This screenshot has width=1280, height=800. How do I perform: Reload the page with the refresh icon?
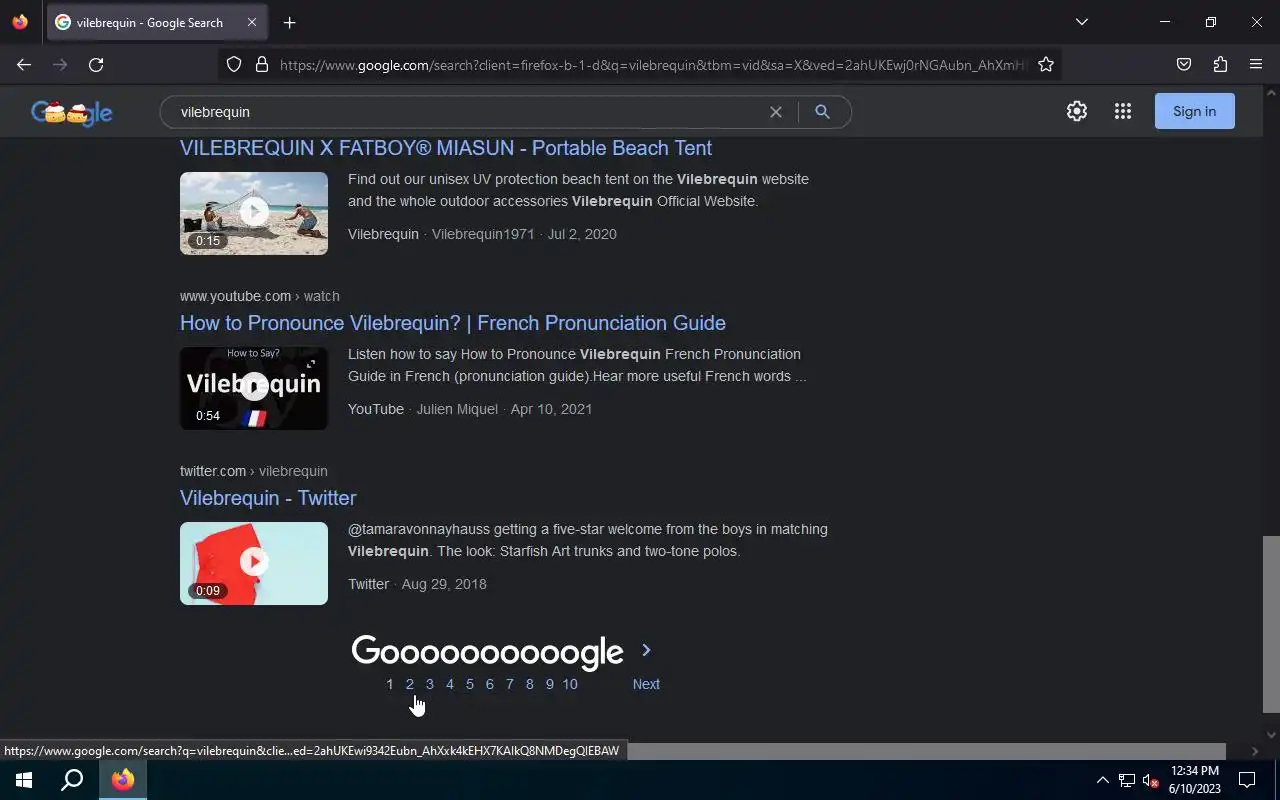click(x=96, y=65)
